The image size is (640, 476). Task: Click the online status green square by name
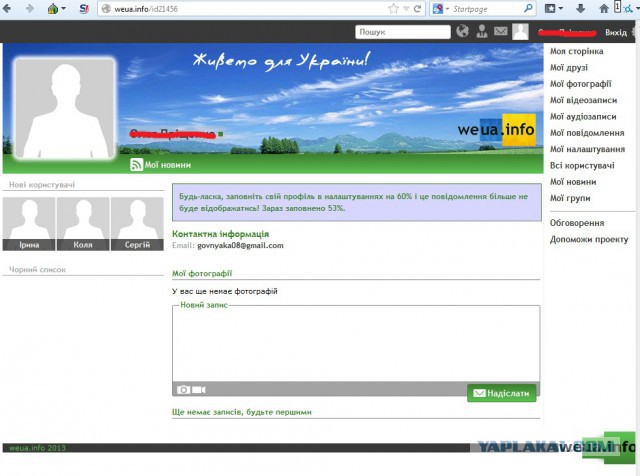[220, 134]
